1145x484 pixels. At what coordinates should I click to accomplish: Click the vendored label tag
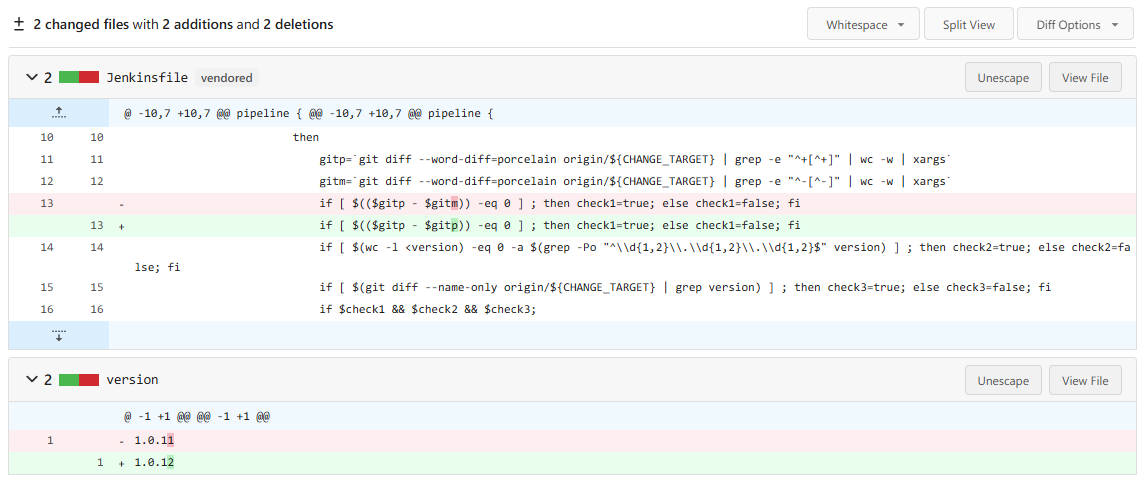pyautogui.click(x=226, y=77)
